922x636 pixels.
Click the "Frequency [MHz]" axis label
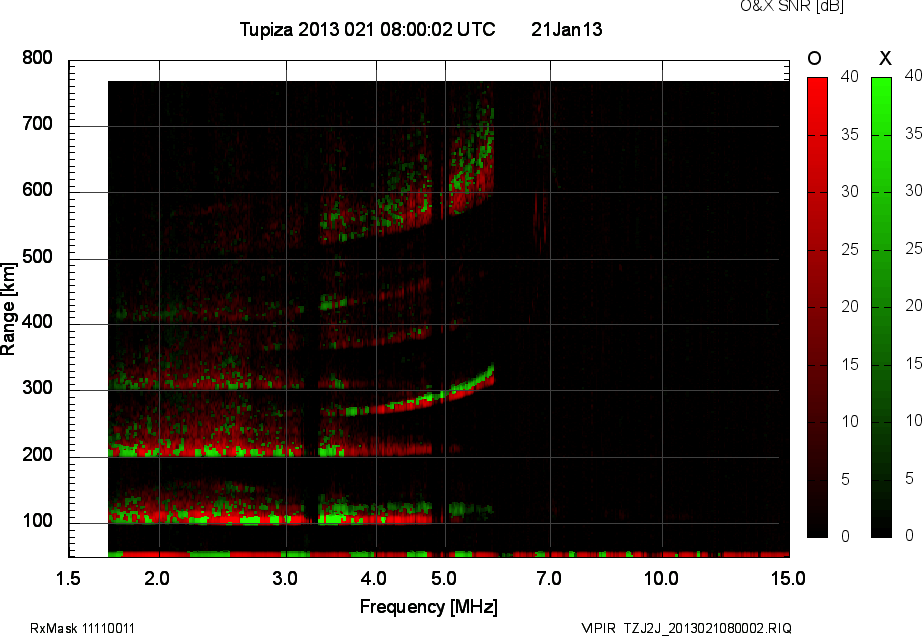click(428, 606)
